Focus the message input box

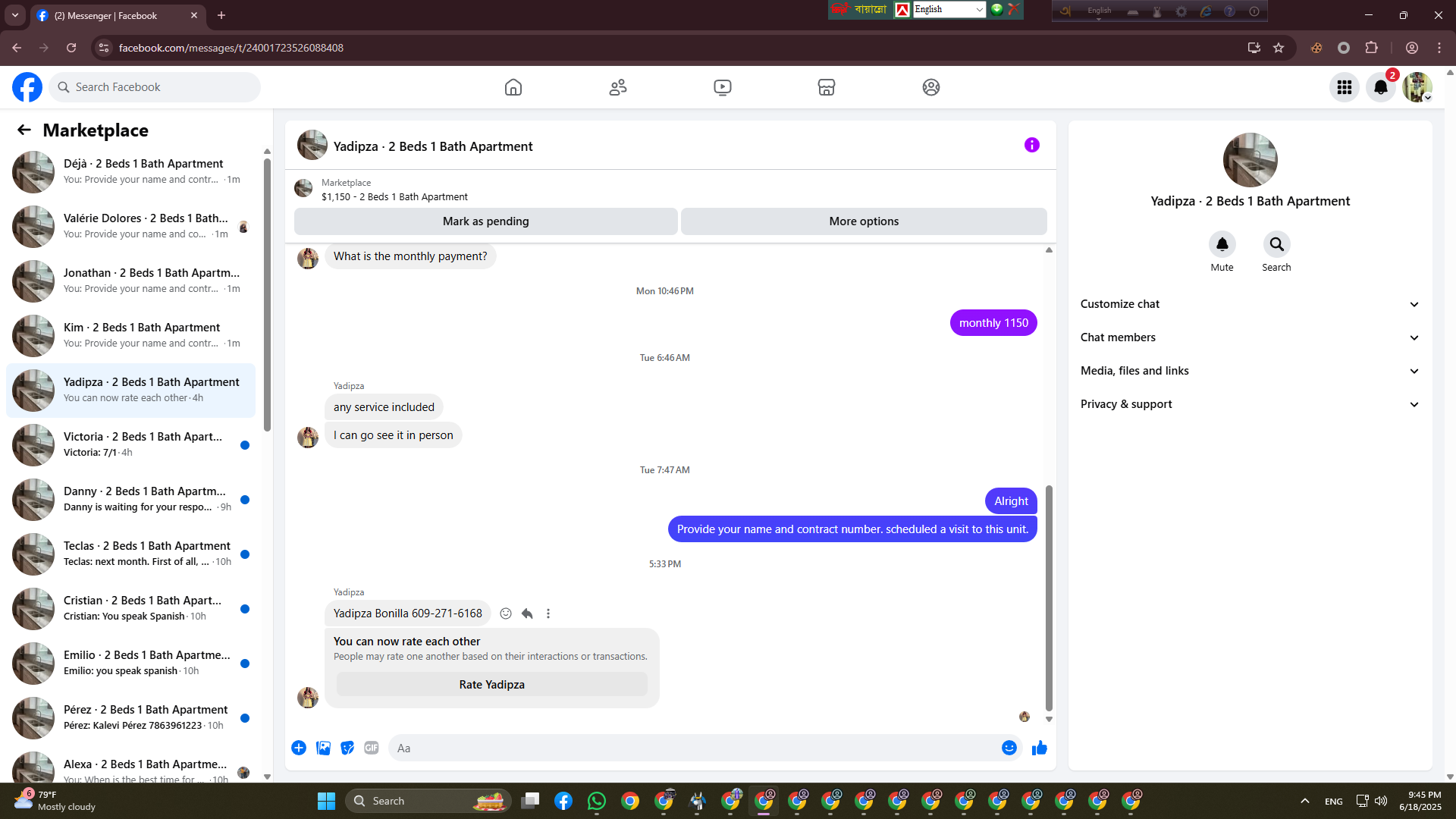694,748
